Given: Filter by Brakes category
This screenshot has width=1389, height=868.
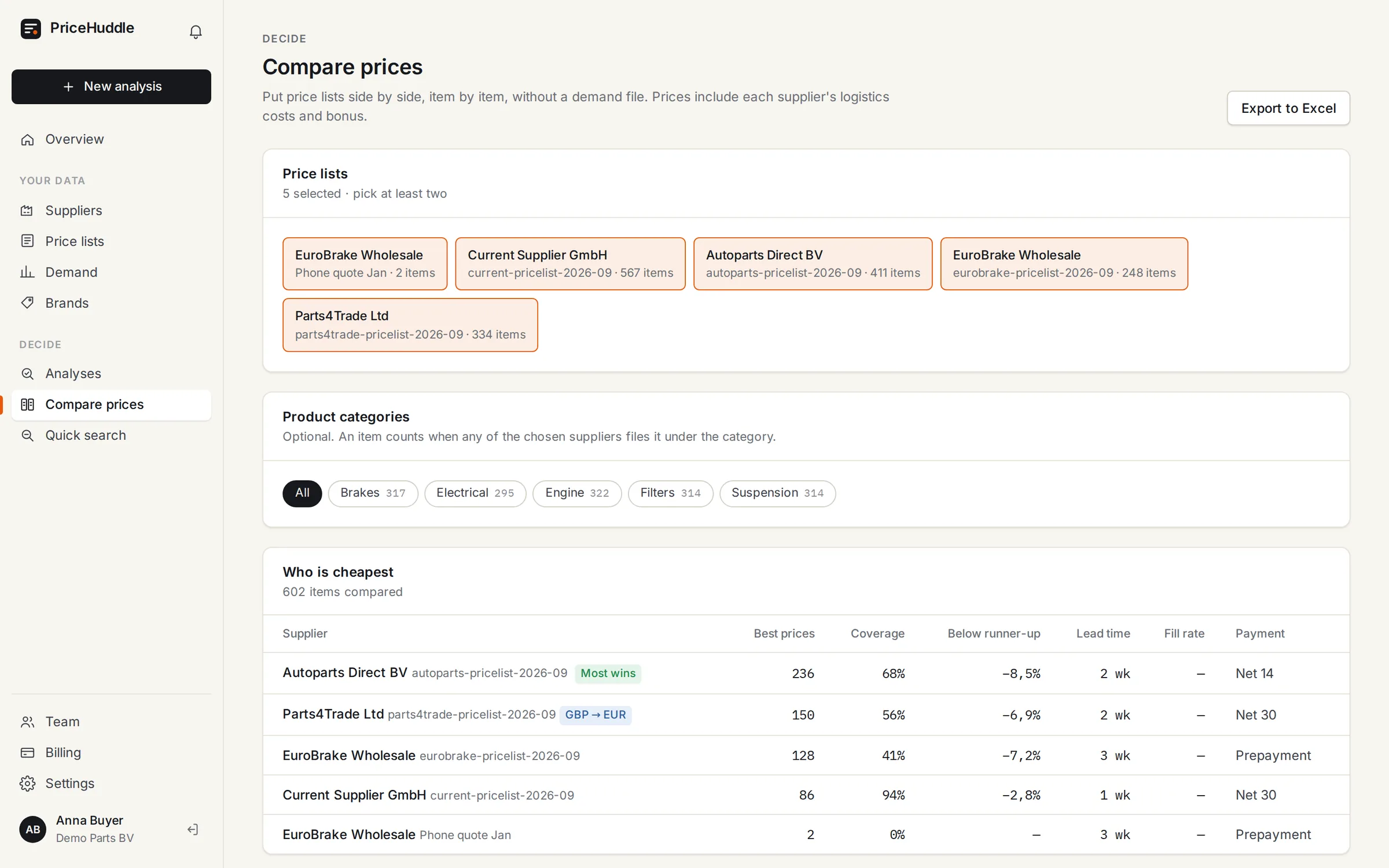Looking at the screenshot, I should point(373,493).
